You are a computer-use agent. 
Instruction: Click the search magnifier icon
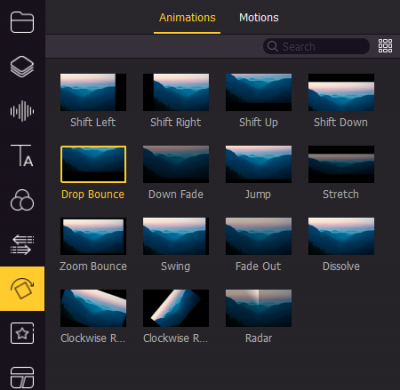coord(272,46)
